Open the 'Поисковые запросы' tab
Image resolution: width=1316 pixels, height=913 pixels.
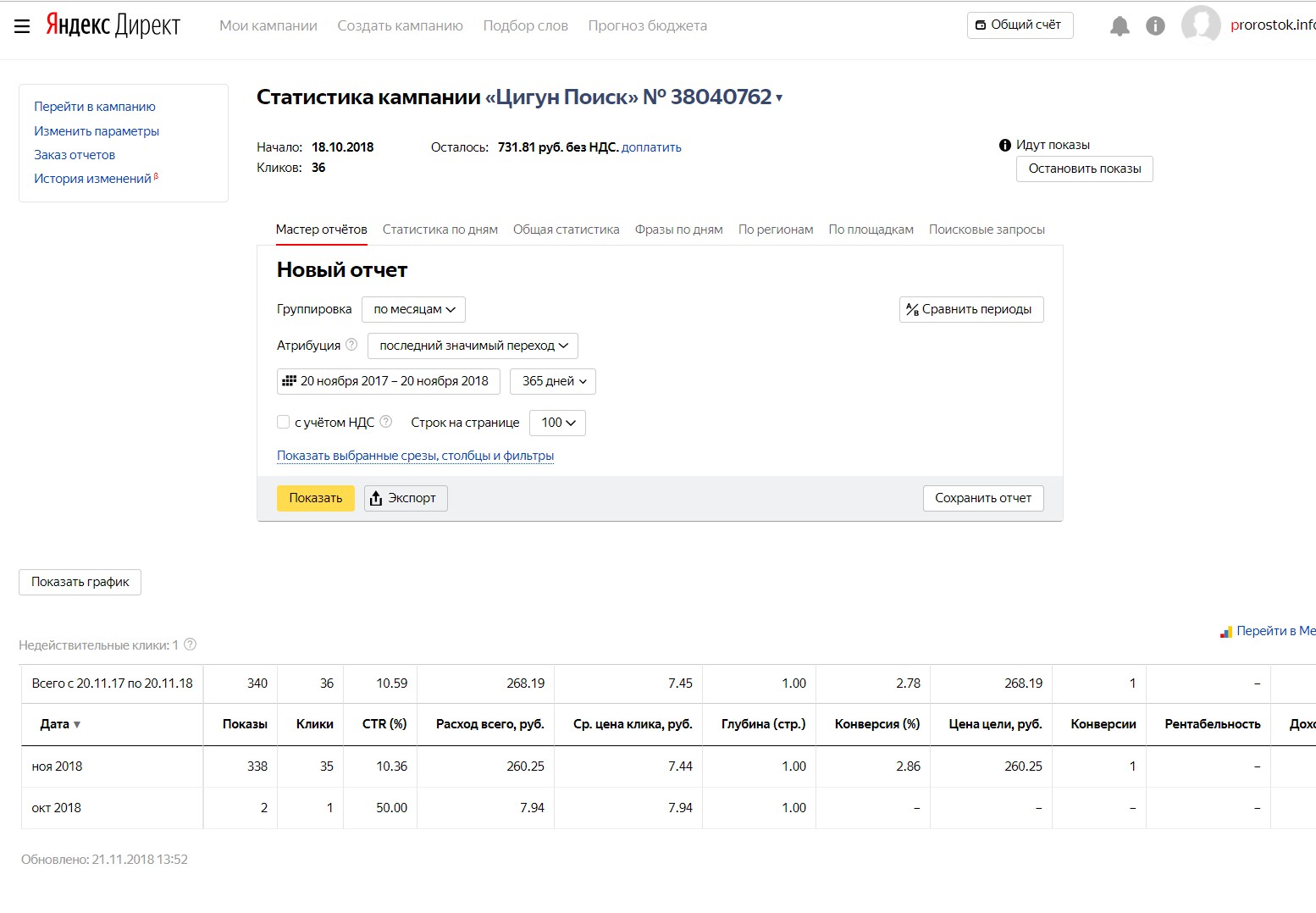click(x=987, y=230)
